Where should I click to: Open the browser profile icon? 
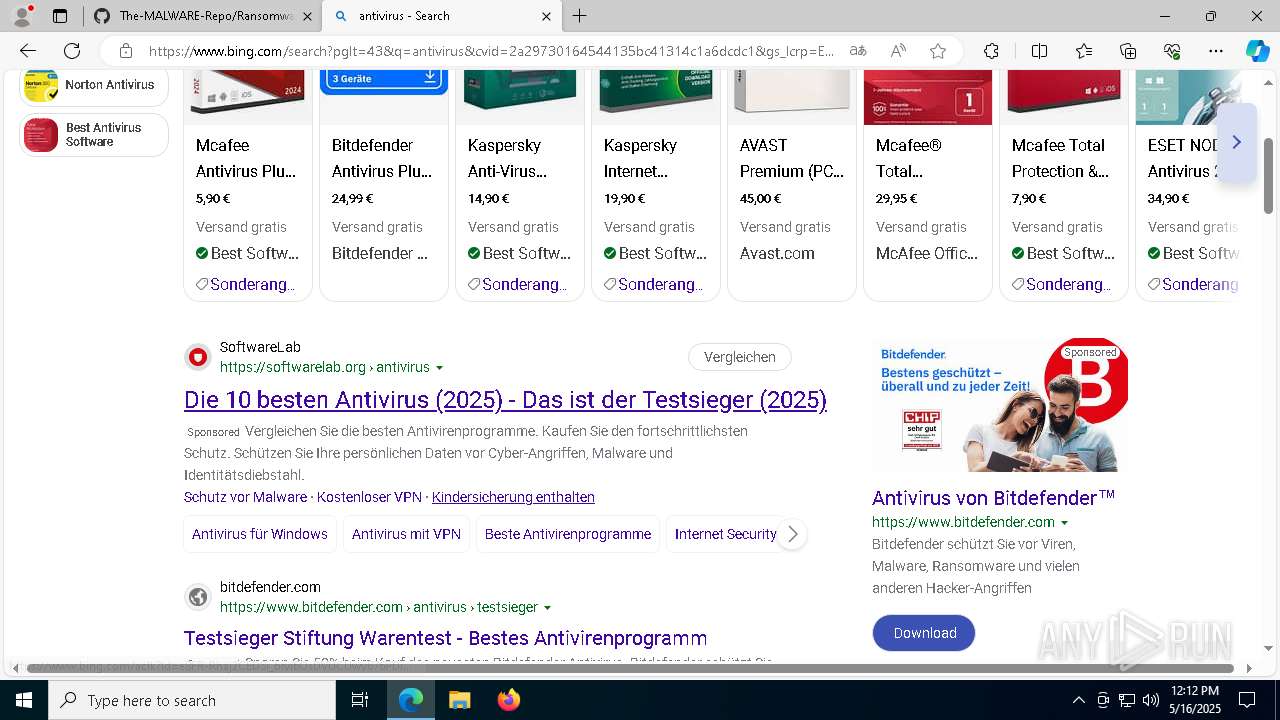22,16
